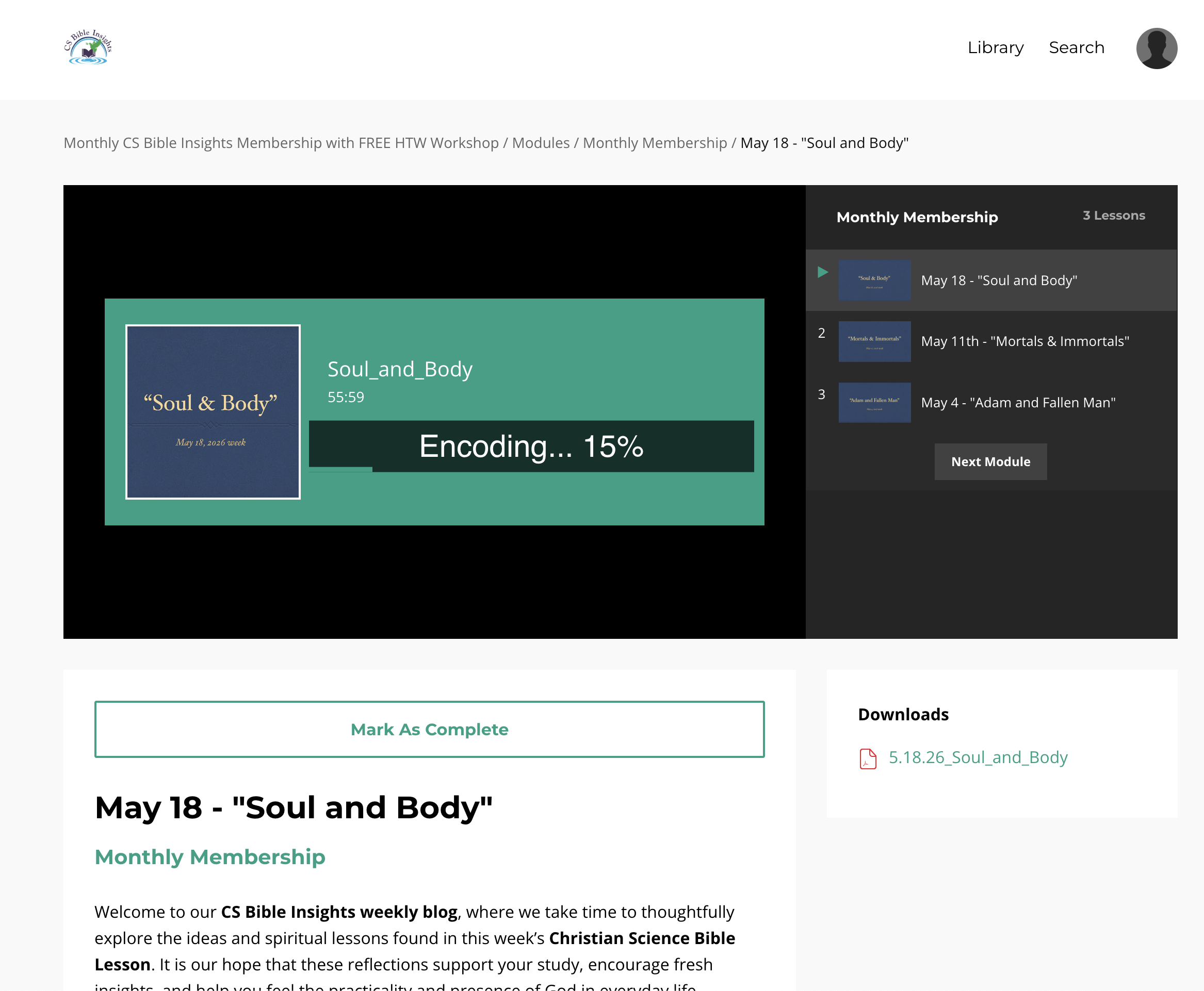Click lesson number 3 in the sidebar

(x=821, y=394)
